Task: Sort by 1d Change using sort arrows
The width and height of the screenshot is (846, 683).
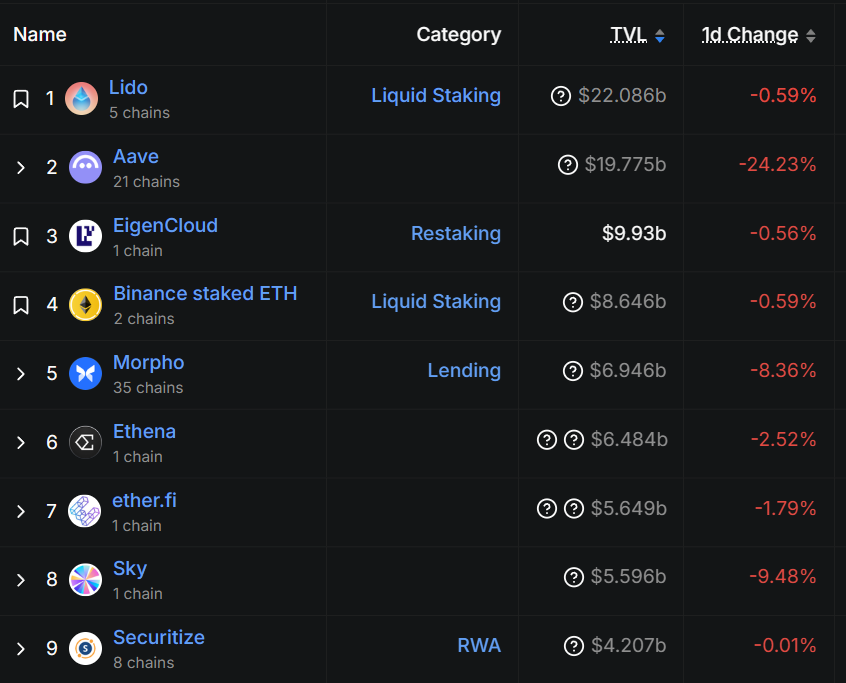Action: pyautogui.click(x=810, y=36)
